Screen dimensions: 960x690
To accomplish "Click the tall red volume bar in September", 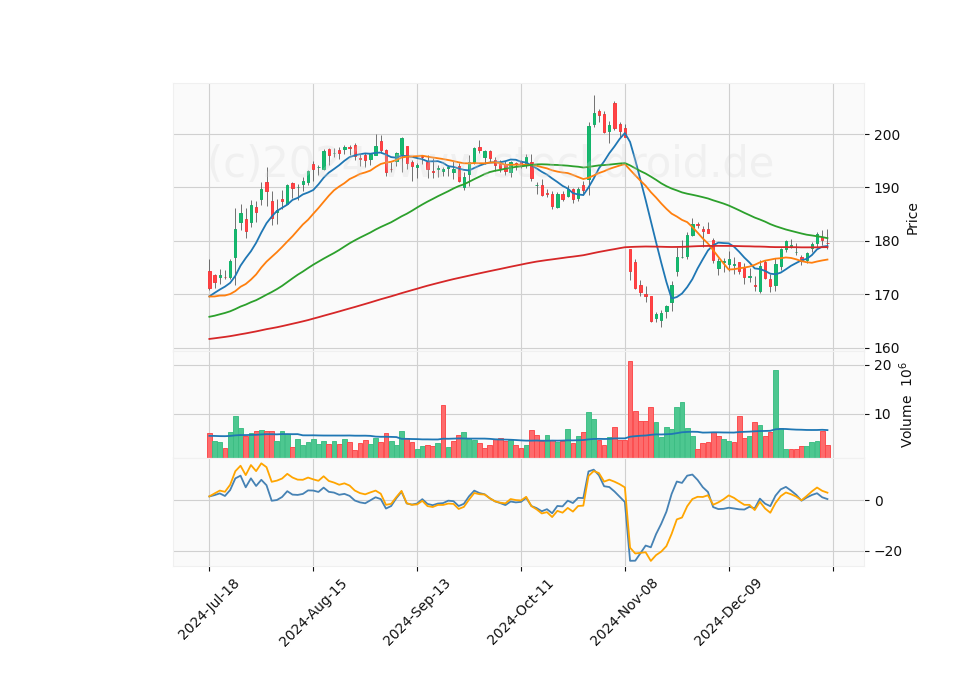I will point(443,432).
